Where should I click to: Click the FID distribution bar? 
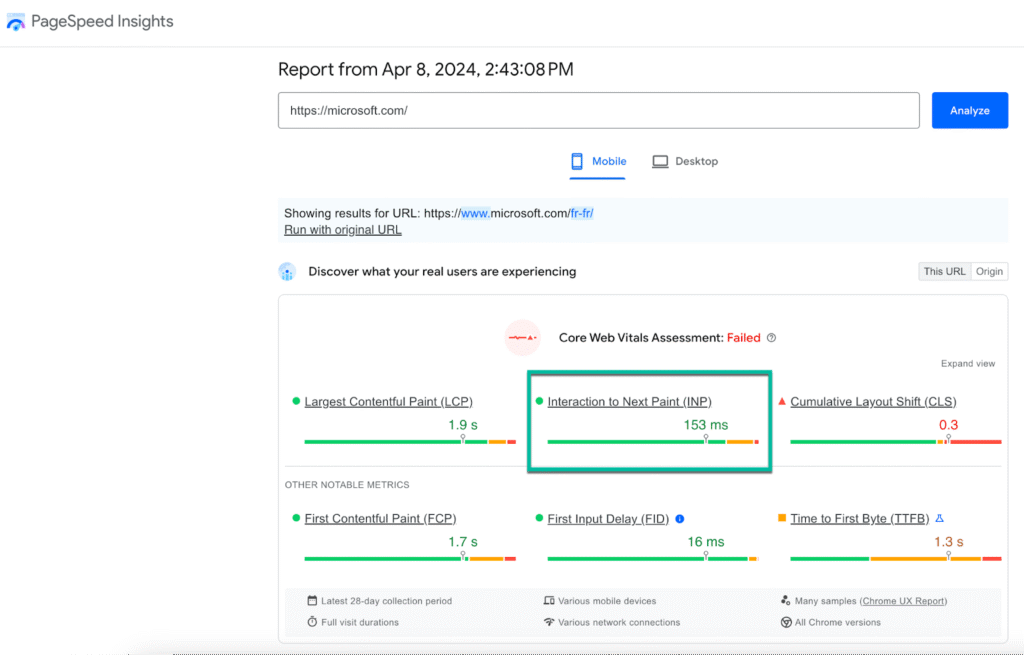[x=653, y=559]
